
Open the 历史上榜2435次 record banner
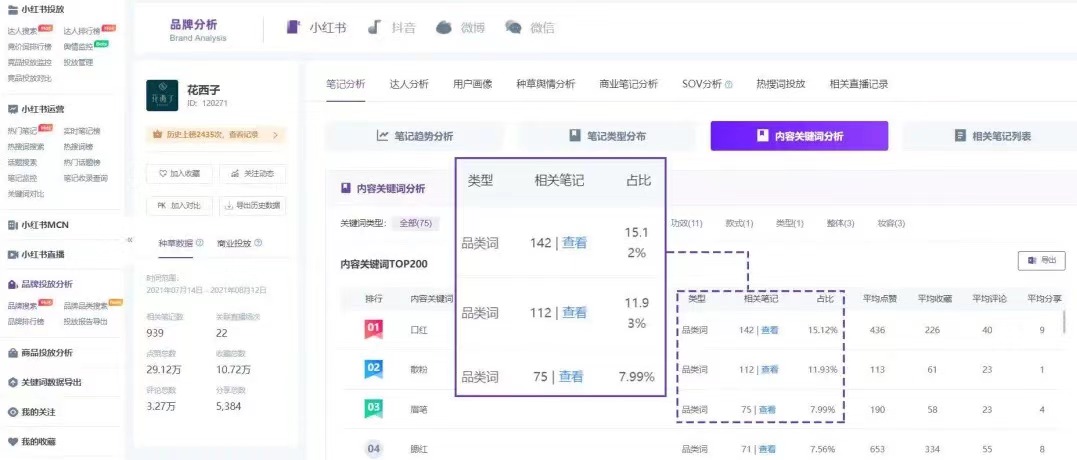click(216, 135)
